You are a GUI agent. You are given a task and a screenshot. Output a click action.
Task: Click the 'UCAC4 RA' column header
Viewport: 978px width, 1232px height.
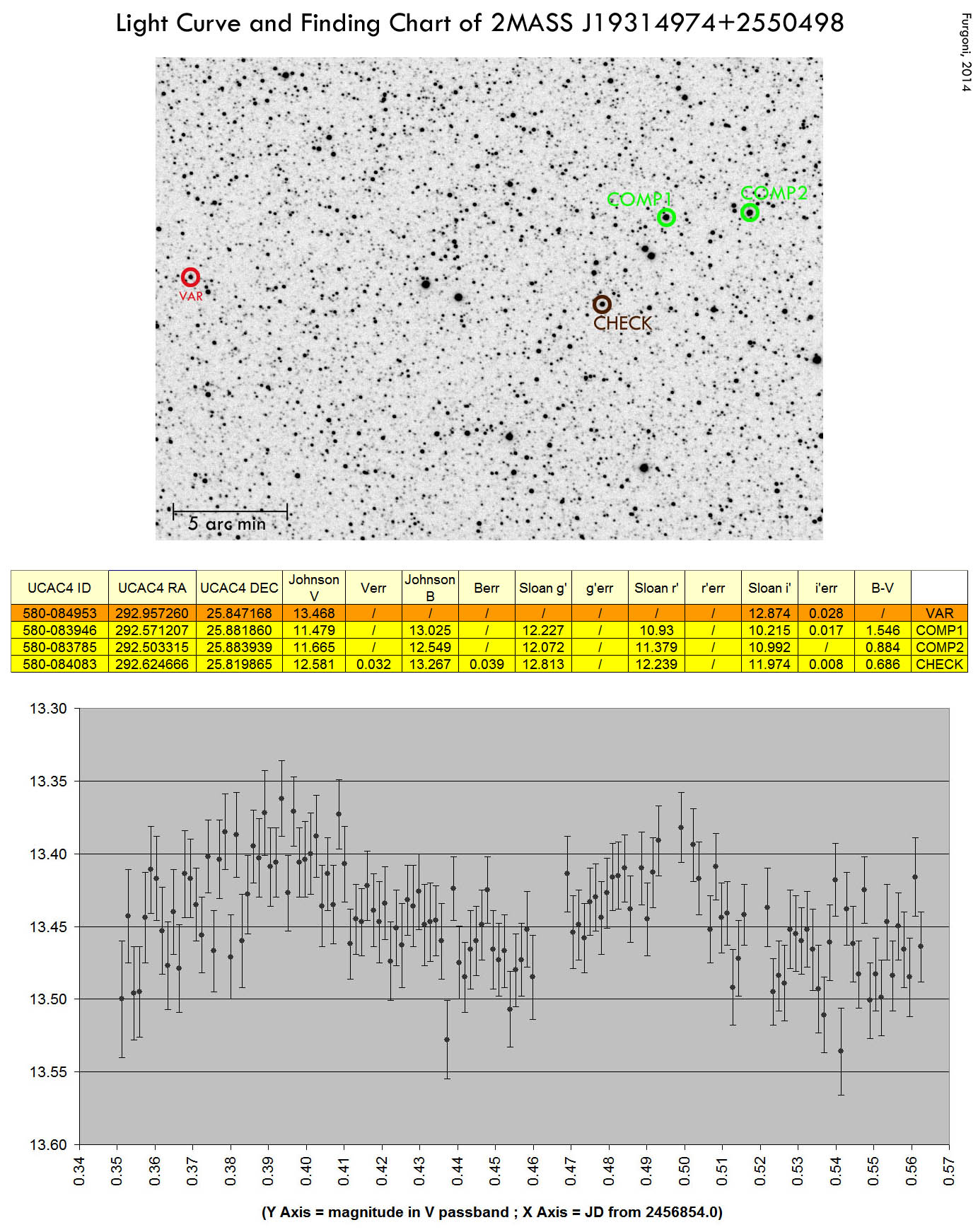[x=152, y=588]
